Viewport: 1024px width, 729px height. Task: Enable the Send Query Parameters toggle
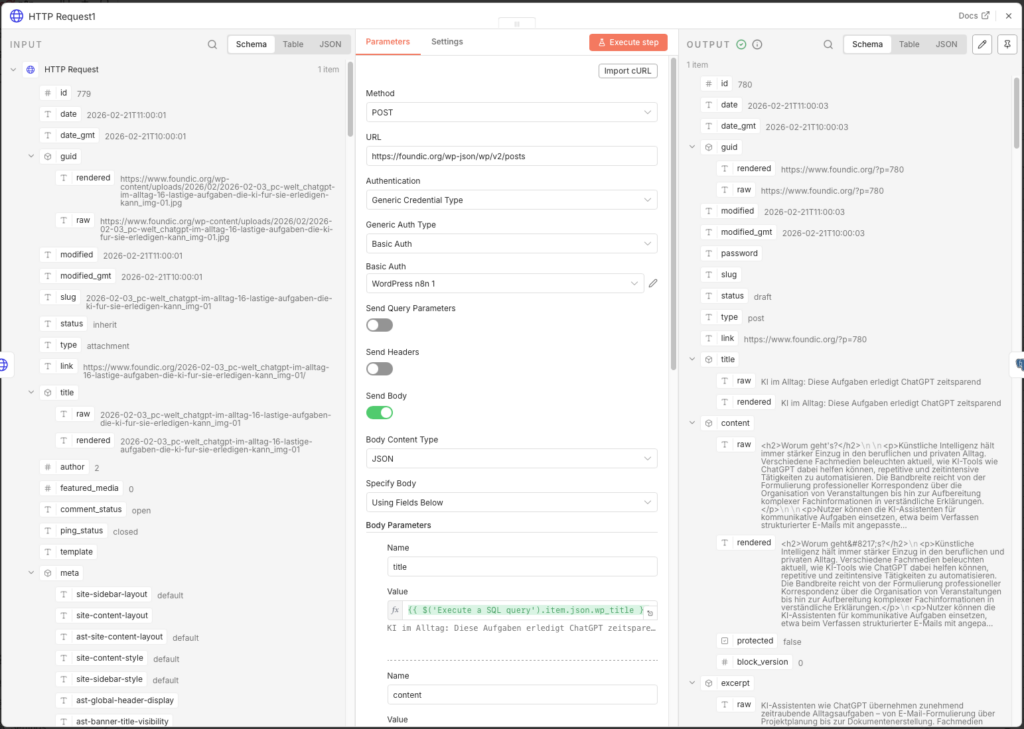coord(379,325)
